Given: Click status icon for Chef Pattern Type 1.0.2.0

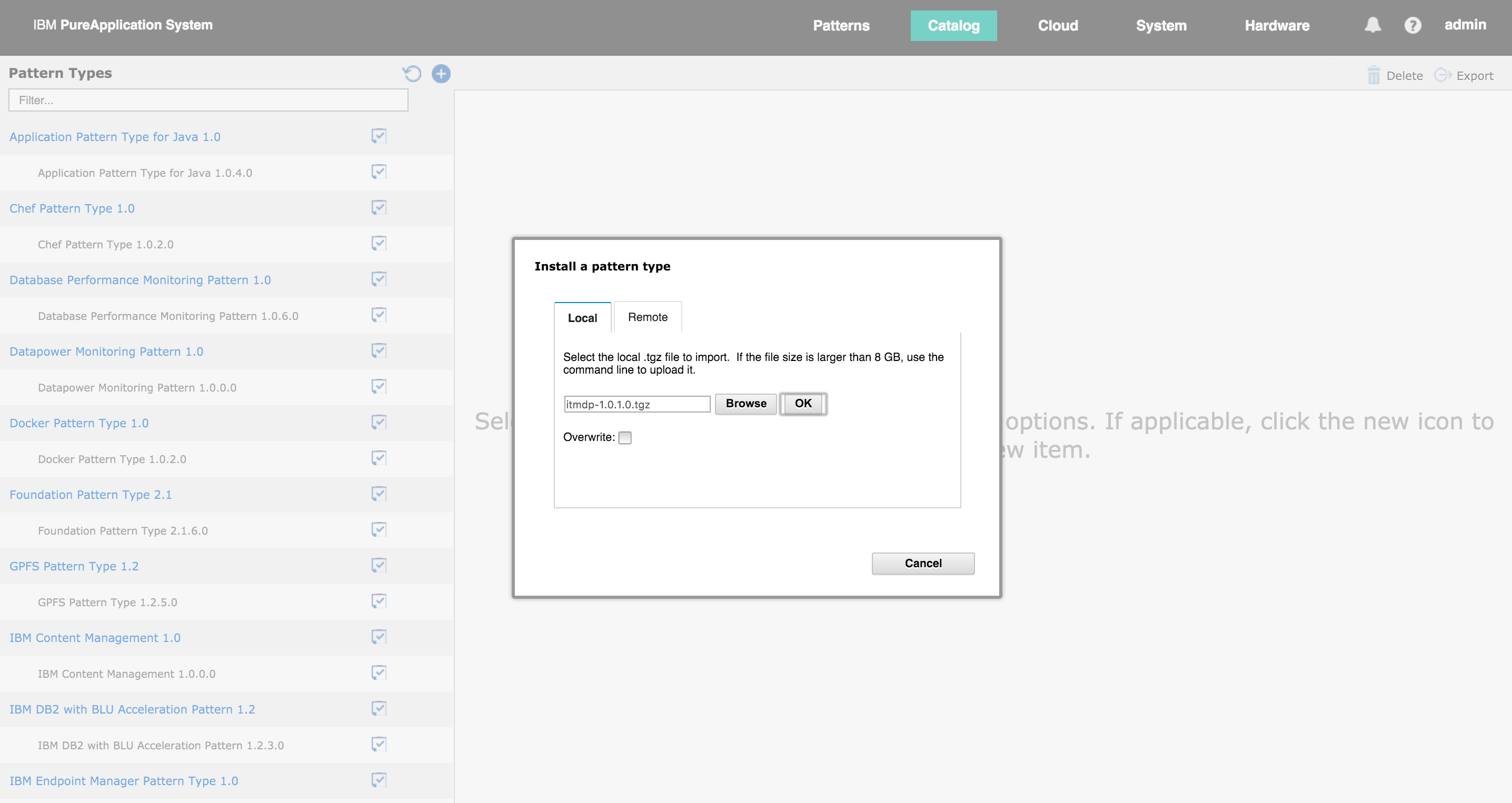Looking at the screenshot, I should pyautogui.click(x=379, y=244).
